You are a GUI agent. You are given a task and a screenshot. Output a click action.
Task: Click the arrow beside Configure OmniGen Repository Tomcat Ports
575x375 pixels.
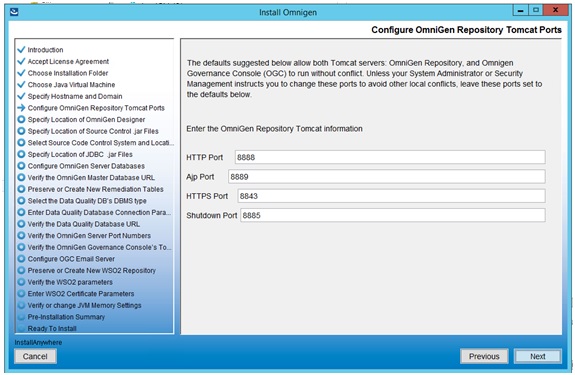pos(21,108)
